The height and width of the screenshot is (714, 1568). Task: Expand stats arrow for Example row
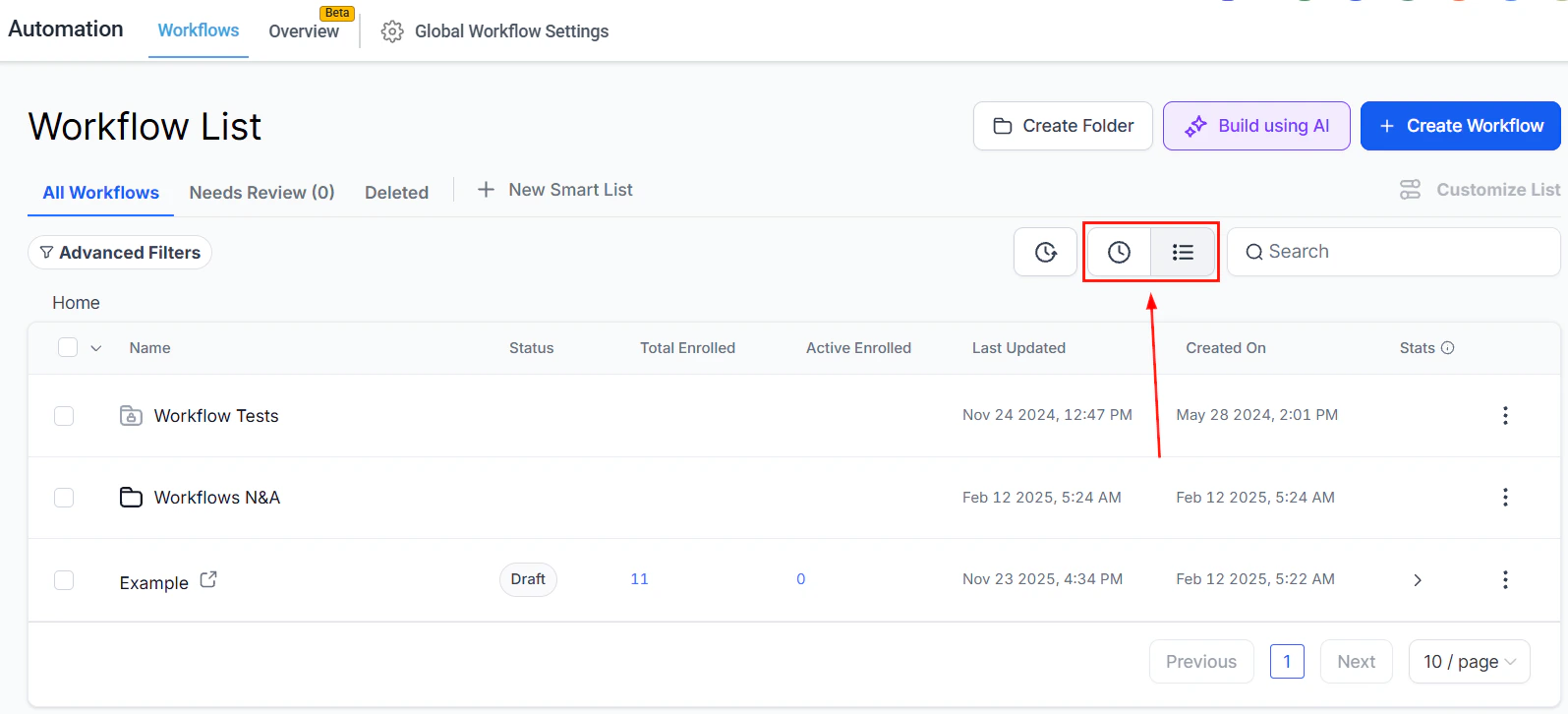point(1418,580)
